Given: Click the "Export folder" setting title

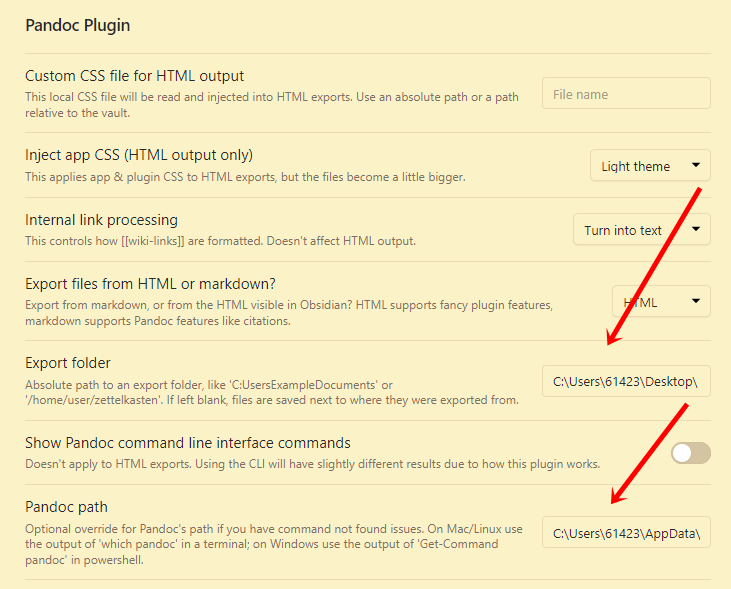Looking at the screenshot, I should (68, 363).
